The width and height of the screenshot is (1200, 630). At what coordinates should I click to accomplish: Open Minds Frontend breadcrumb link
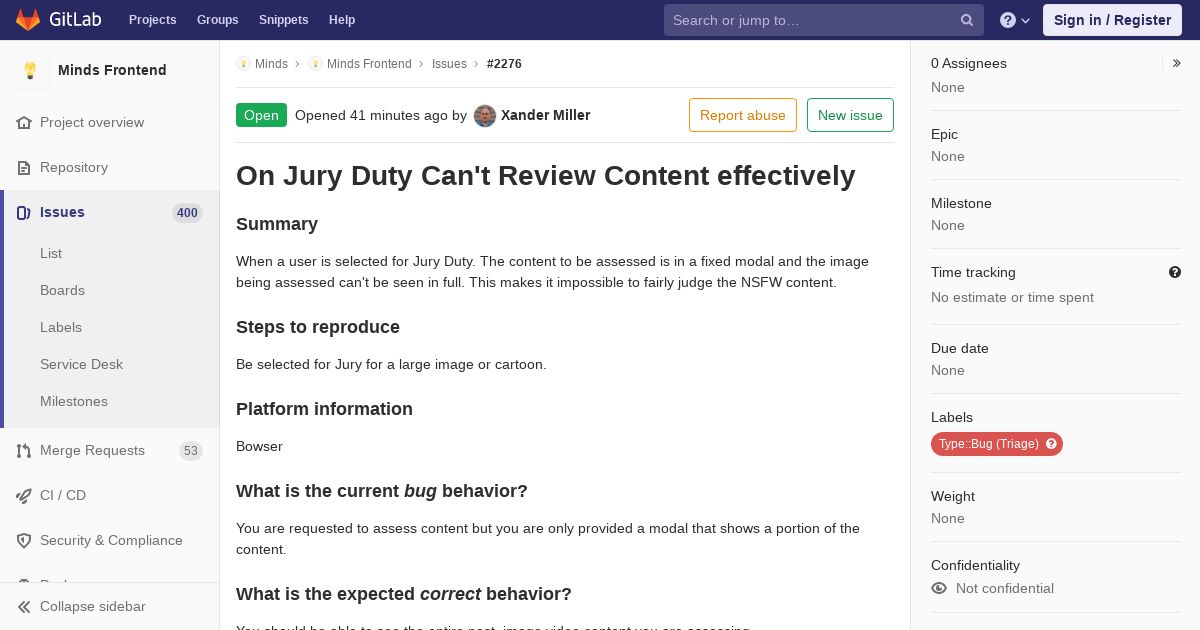(x=369, y=63)
